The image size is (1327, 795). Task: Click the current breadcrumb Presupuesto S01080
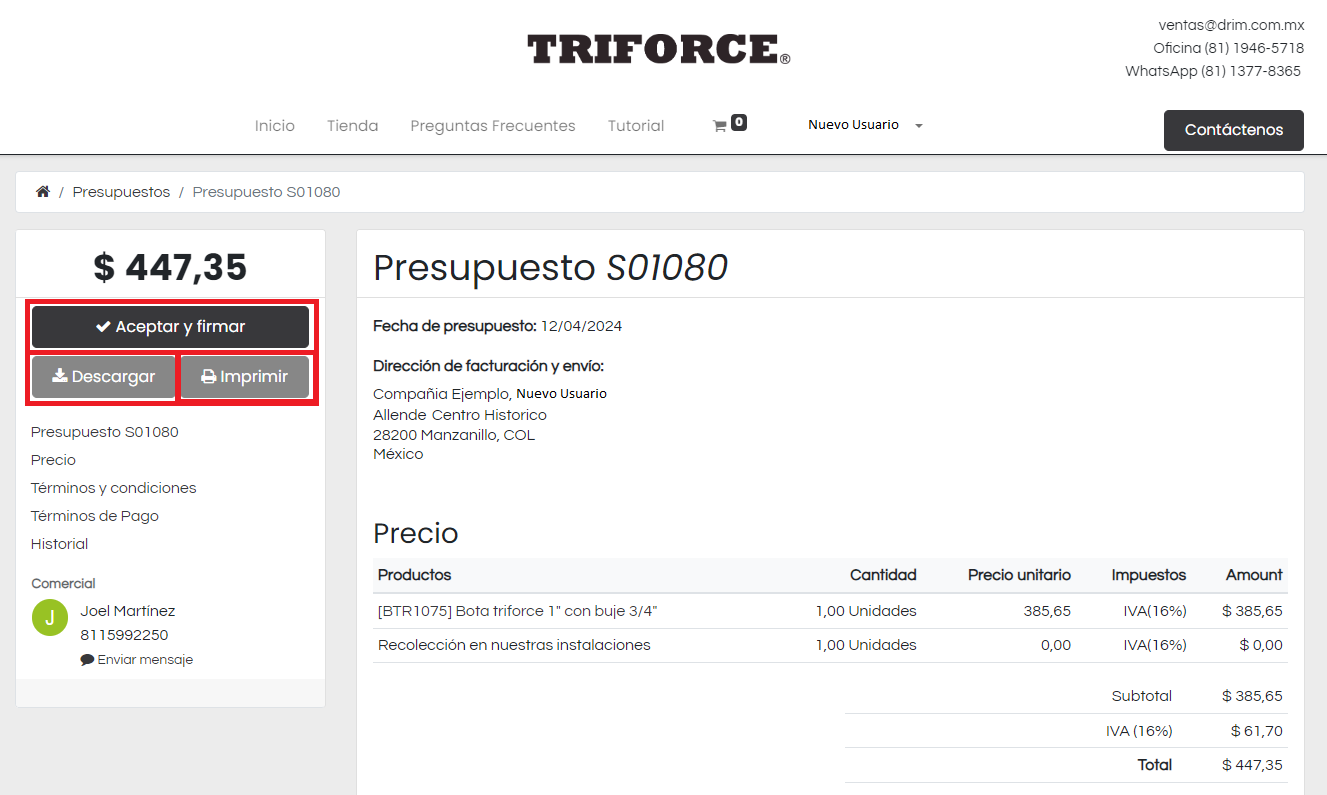(266, 192)
